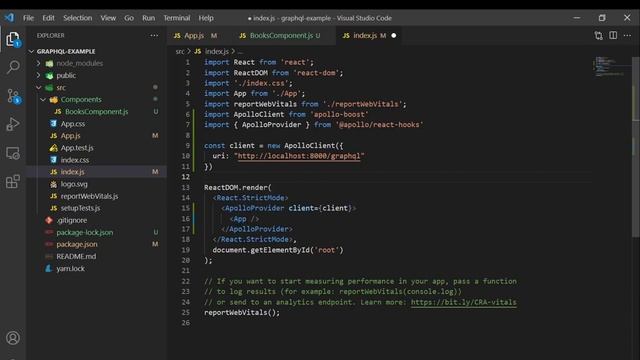This screenshot has width=640, height=360.
Task: Open the Selection menu
Action: pos(78,18)
